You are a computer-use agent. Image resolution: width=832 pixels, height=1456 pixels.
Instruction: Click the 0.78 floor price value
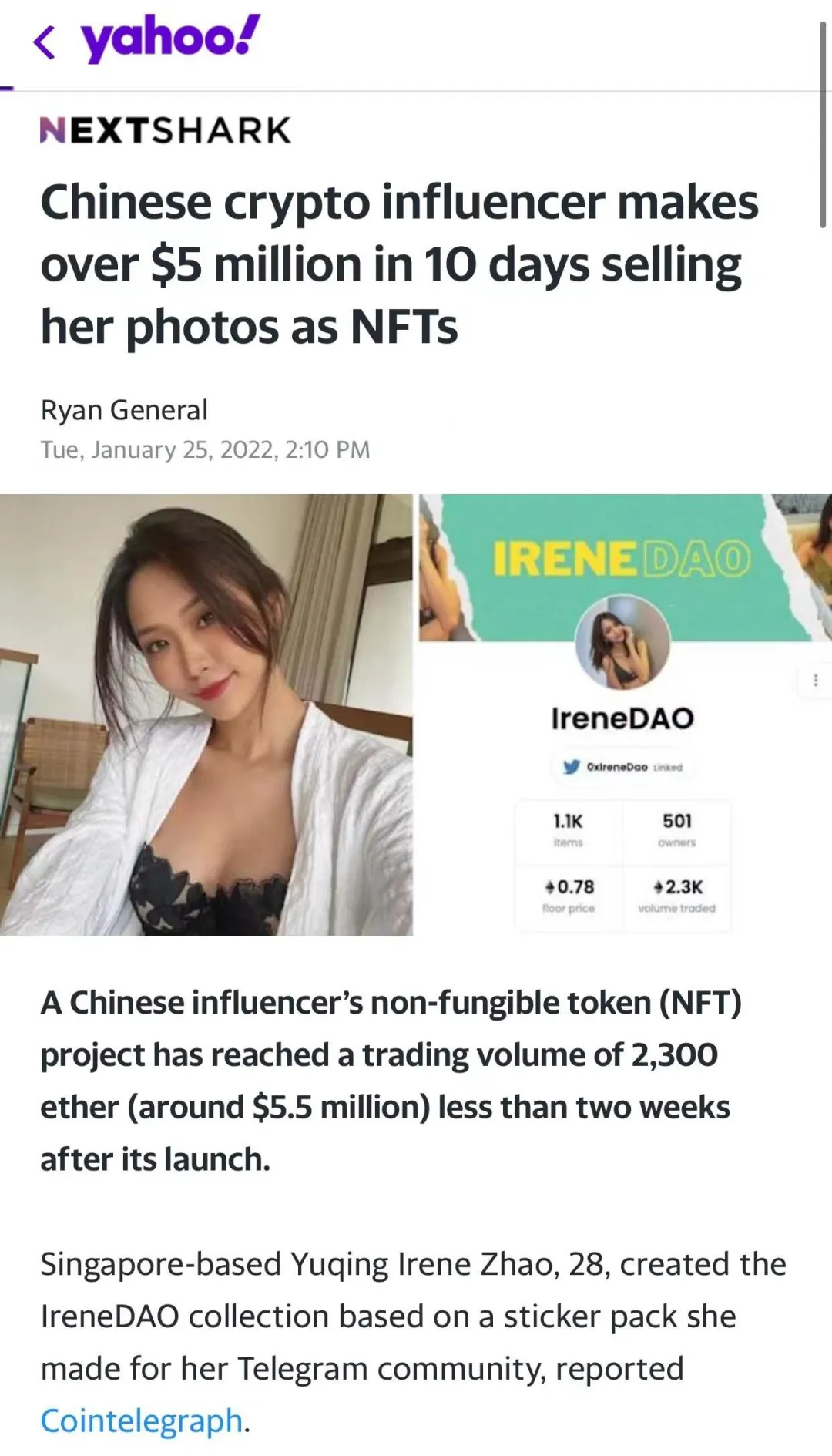(575, 888)
